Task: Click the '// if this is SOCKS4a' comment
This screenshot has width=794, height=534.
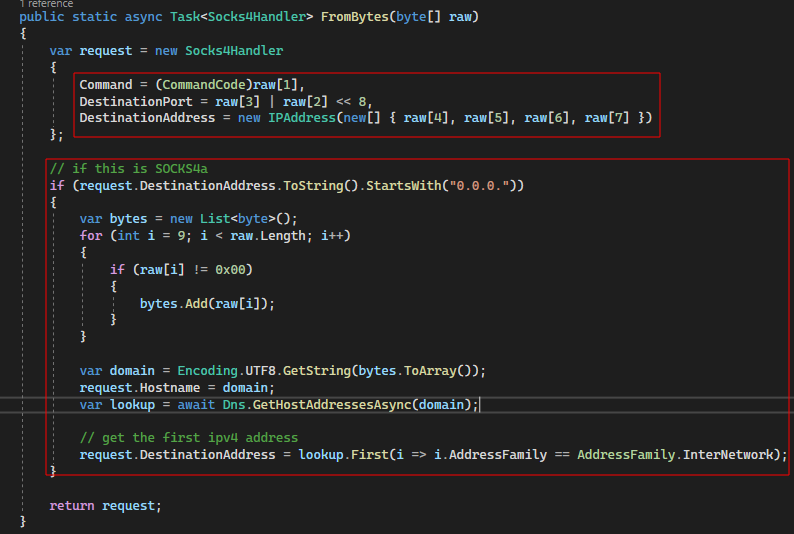Action: pyautogui.click(x=129, y=169)
